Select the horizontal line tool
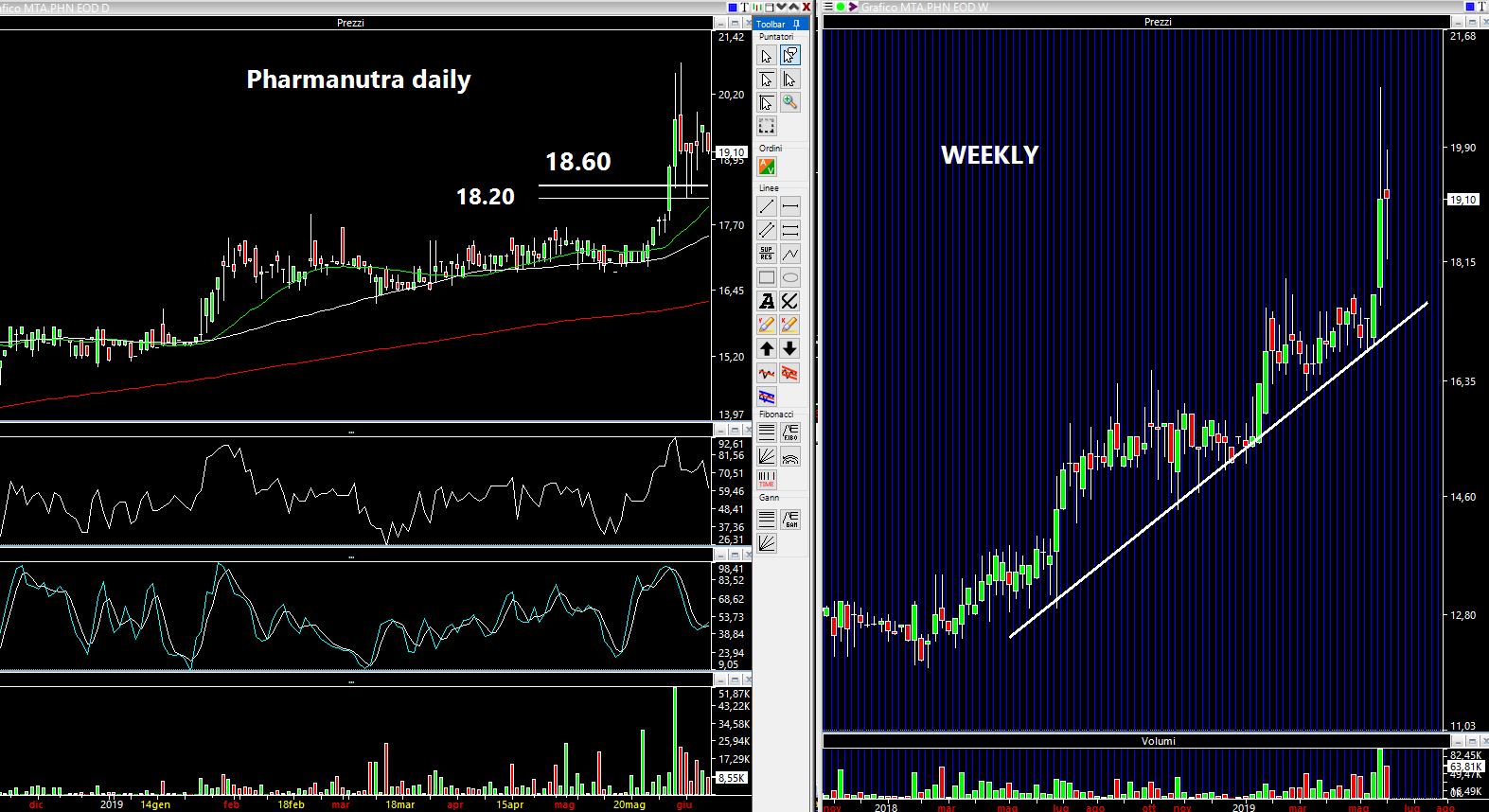The width and height of the screenshot is (1489, 812). tap(790, 206)
